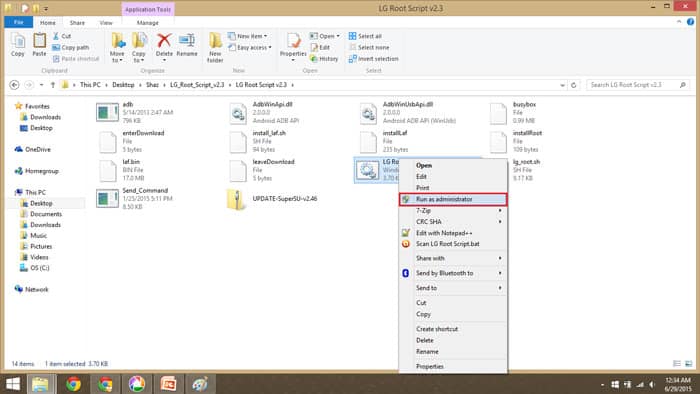
Task: Select AdbWinApi.dll file
Action: pyautogui.click(x=265, y=112)
